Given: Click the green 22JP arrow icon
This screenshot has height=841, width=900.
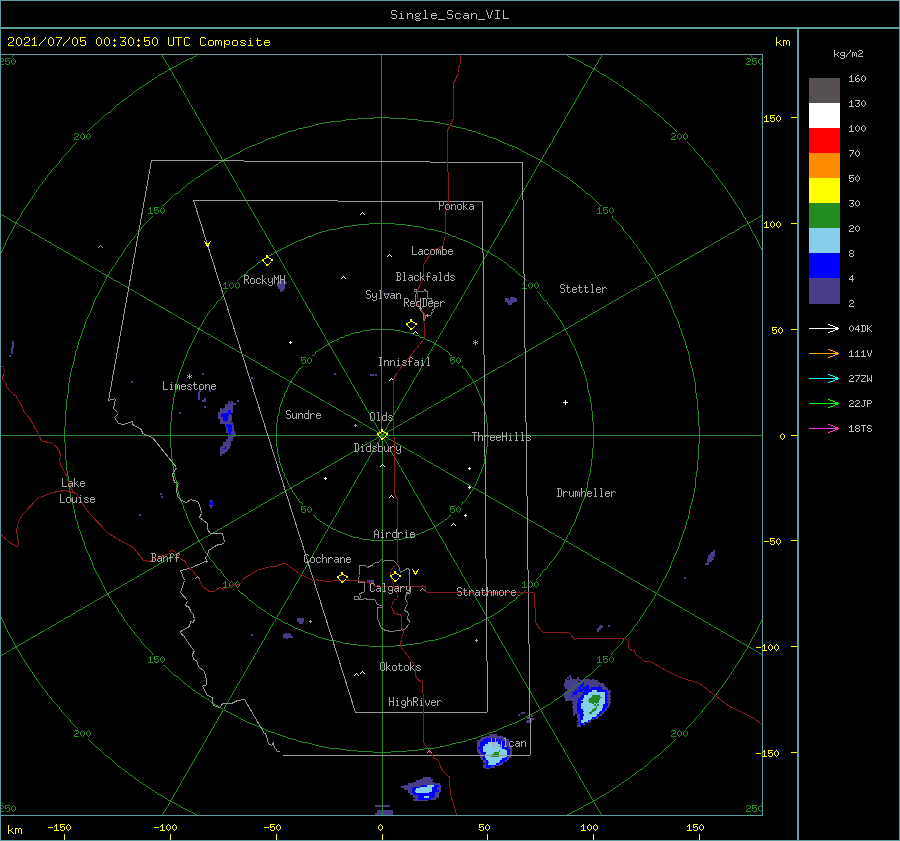Looking at the screenshot, I should tap(824, 404).
